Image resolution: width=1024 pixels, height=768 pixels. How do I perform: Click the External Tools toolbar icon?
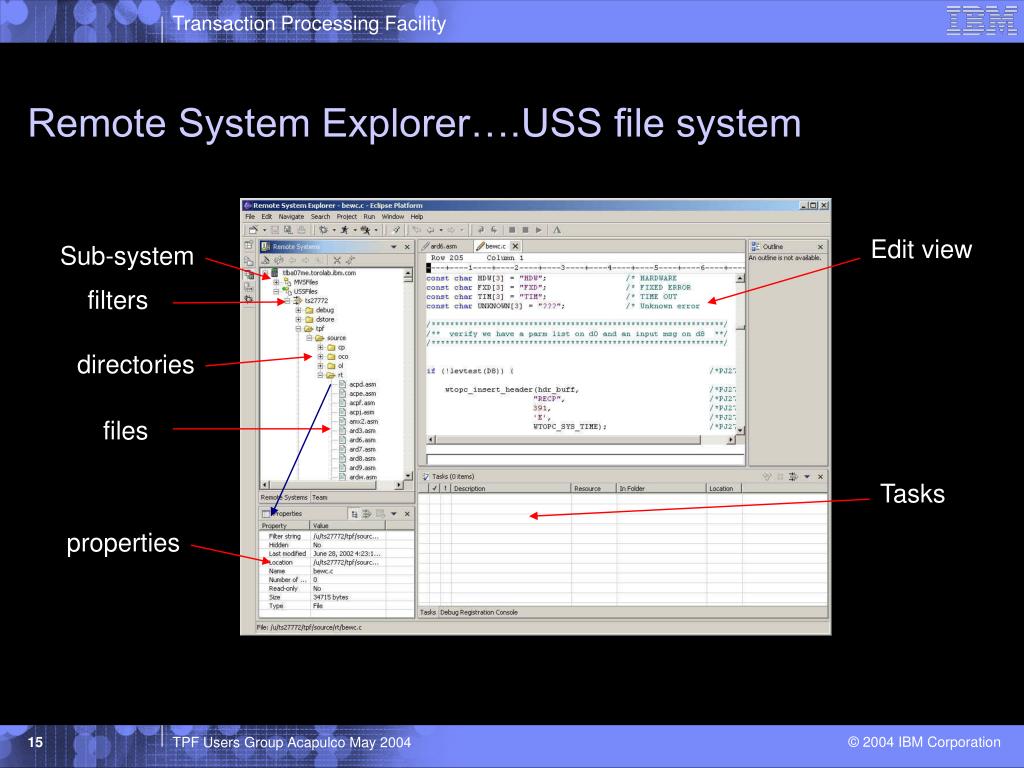[x=365, y=230]
